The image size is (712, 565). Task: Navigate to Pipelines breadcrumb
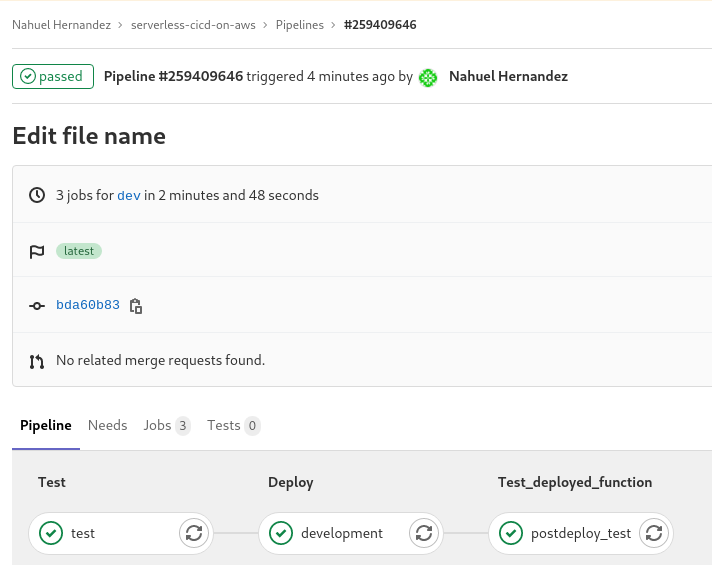(x=300, y=24)
